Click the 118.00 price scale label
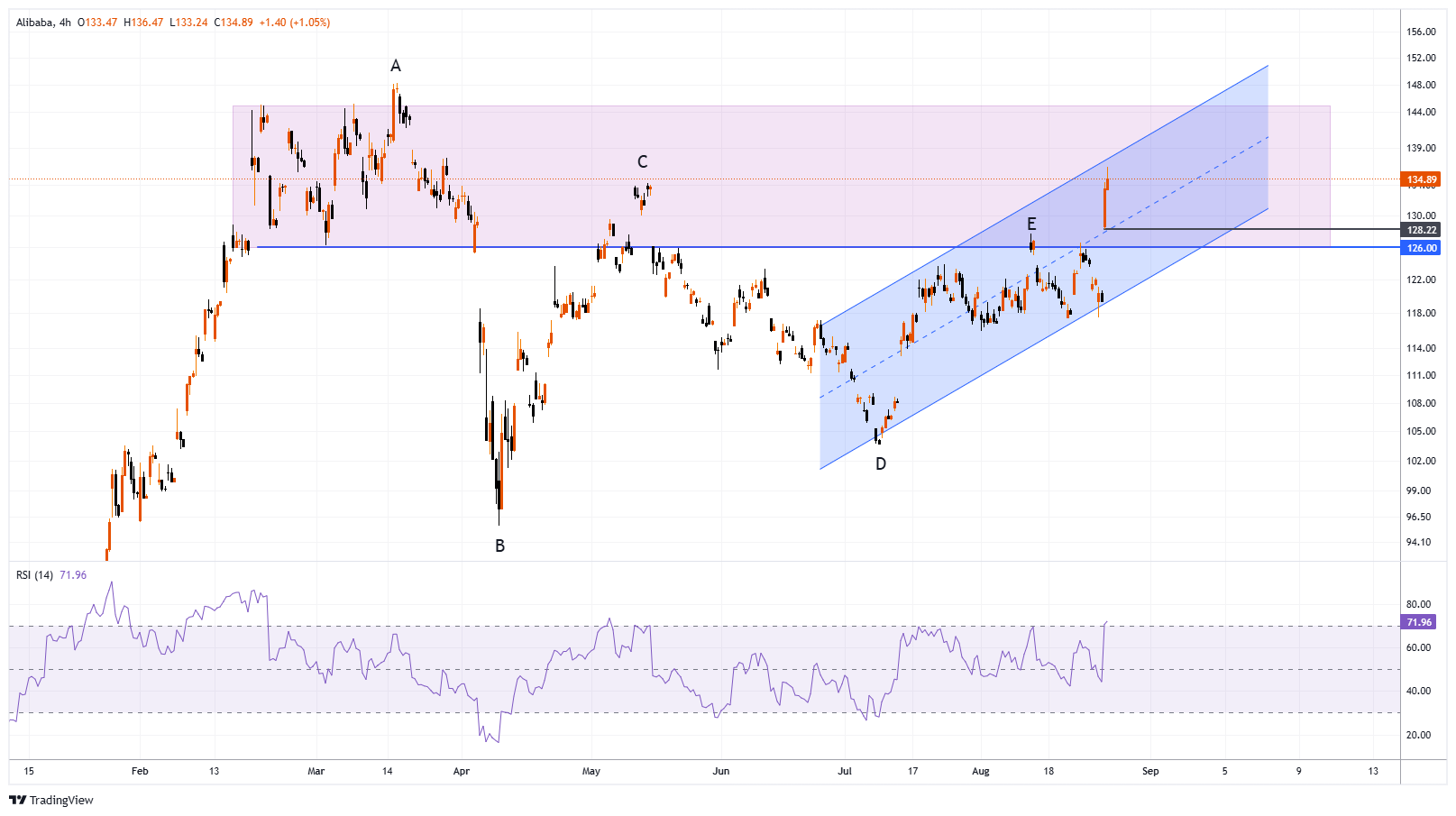The image size is (1456, 816). coord(1421,313)
